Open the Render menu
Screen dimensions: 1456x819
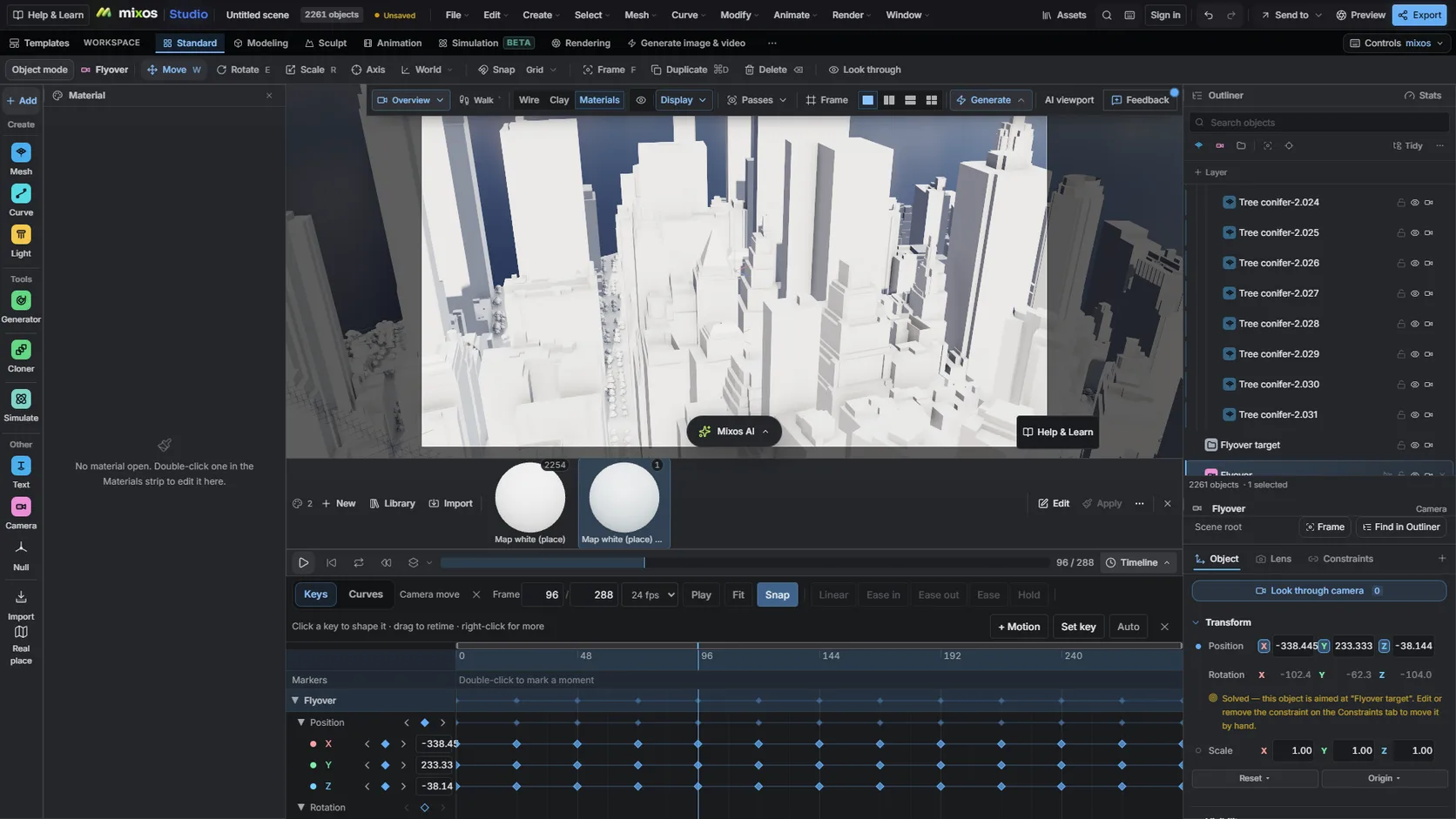851,15
